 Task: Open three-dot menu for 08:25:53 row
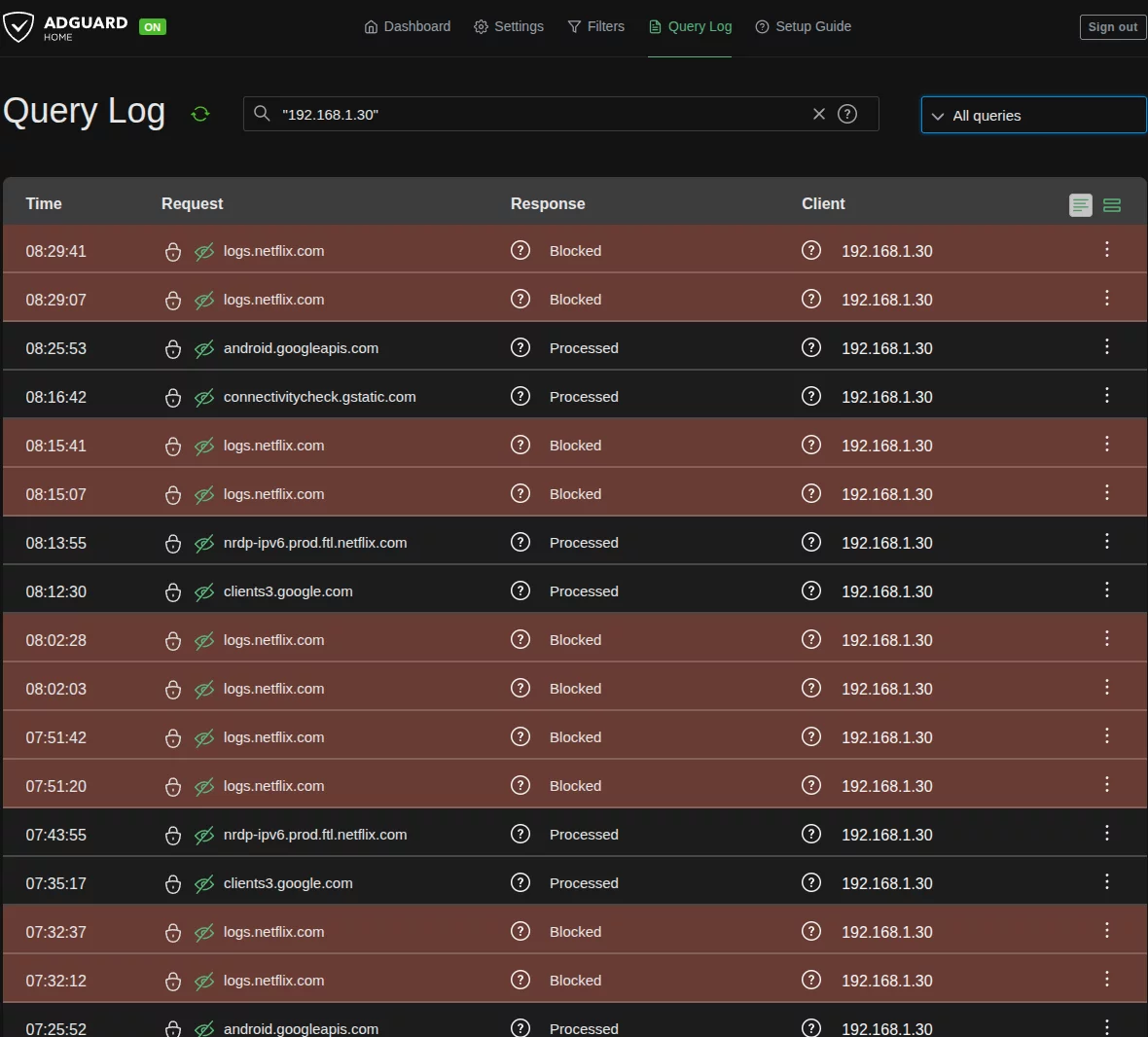1106,347
